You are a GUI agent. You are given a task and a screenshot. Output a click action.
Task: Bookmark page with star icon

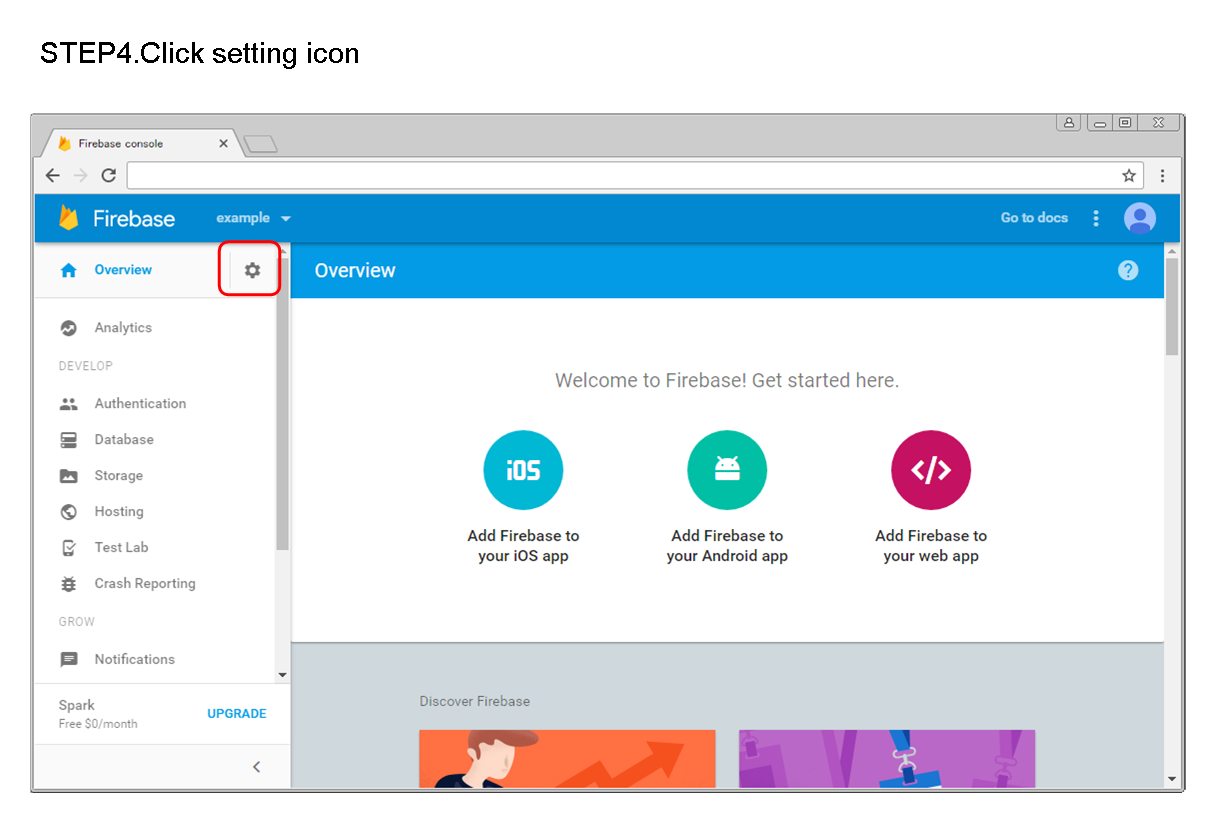click(x=1129, y=176)
